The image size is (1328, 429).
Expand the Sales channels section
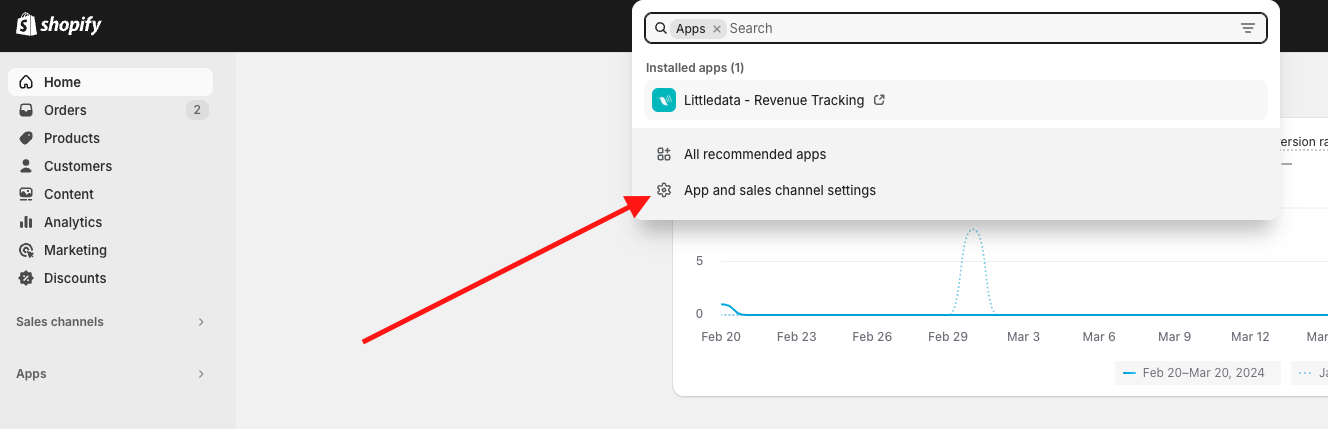pyautogui.click(x=201, y=322)
